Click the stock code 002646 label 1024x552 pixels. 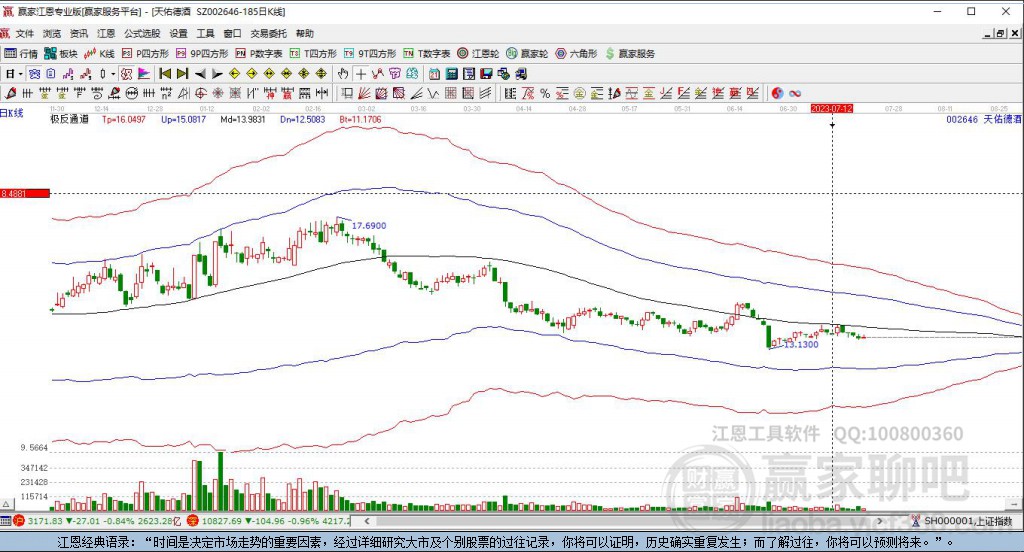coord(962,120)
